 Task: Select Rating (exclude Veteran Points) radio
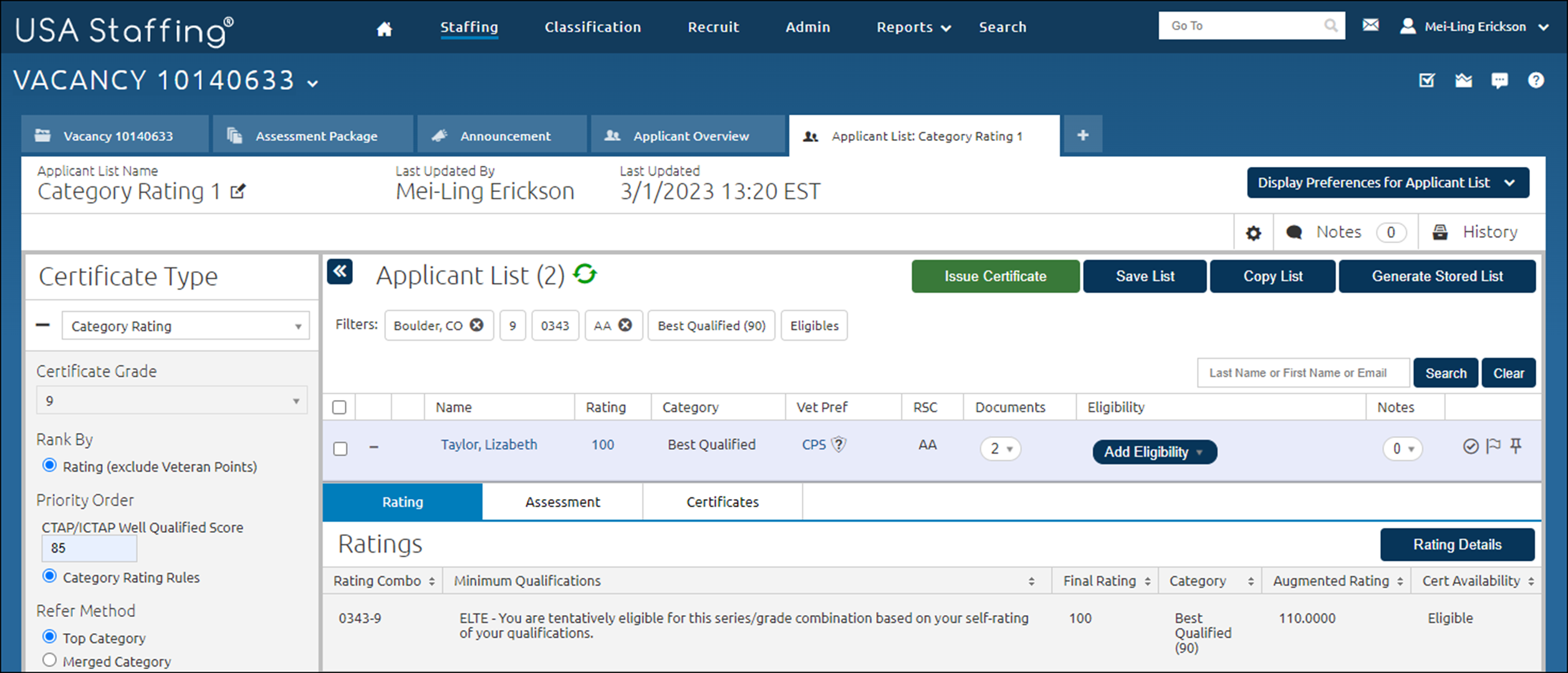point(49,465)
